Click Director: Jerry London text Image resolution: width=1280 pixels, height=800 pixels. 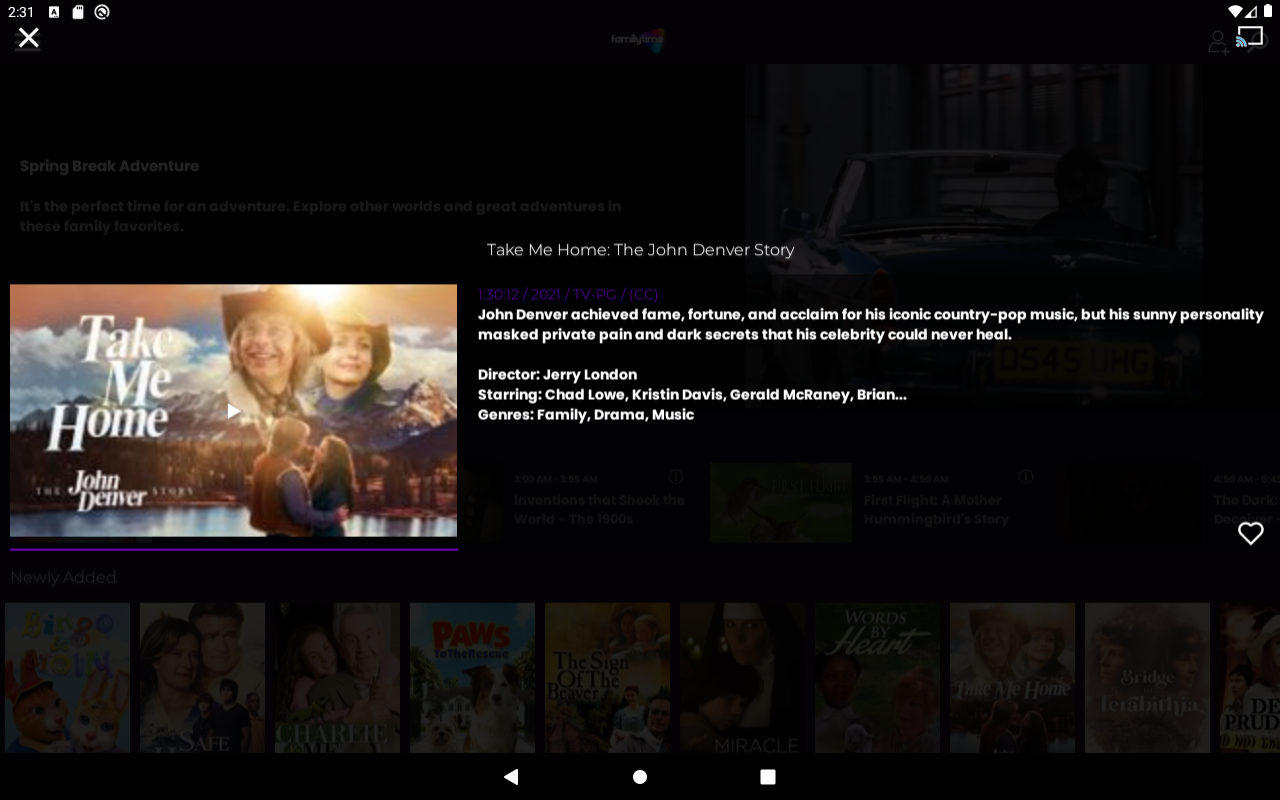click(557, 374)
